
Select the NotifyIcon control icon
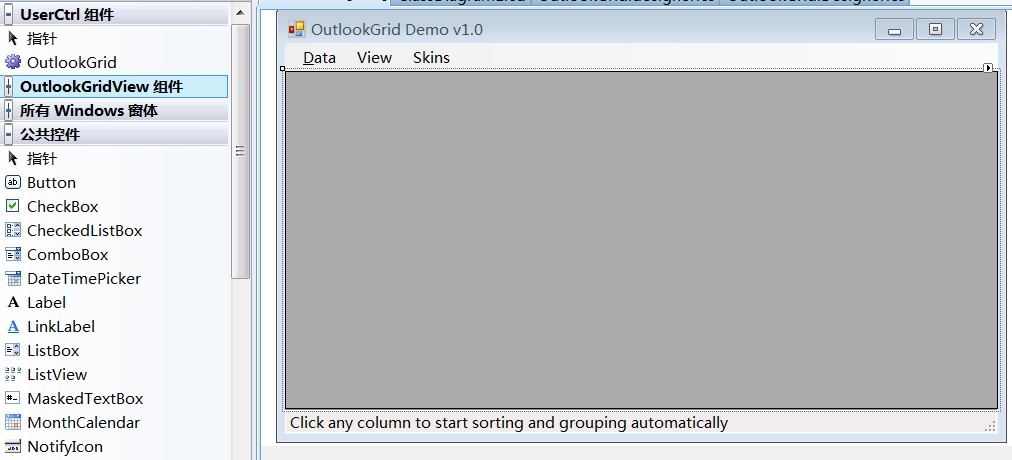coord(12,446)
